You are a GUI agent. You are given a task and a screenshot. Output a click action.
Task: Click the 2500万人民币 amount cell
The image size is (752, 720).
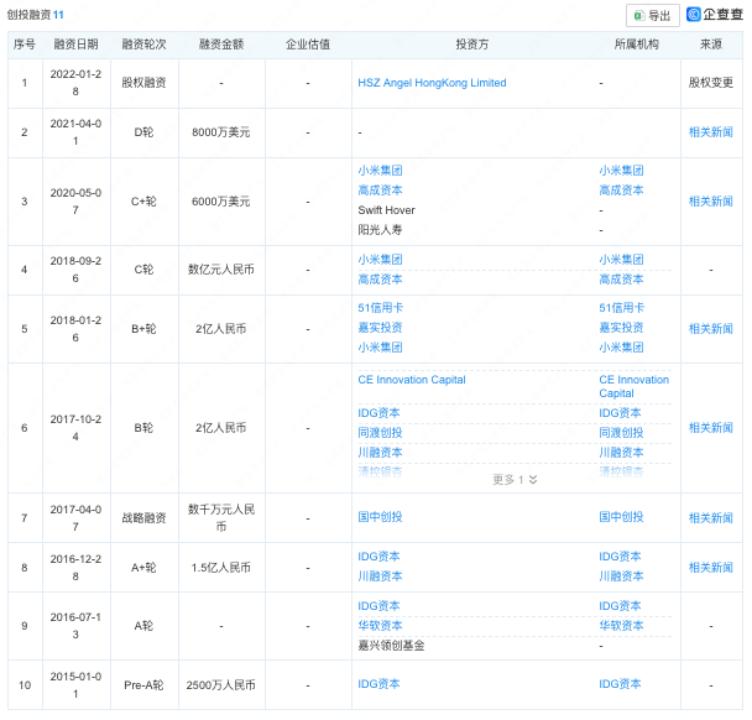pyautogui.click(x=221, y=685)
